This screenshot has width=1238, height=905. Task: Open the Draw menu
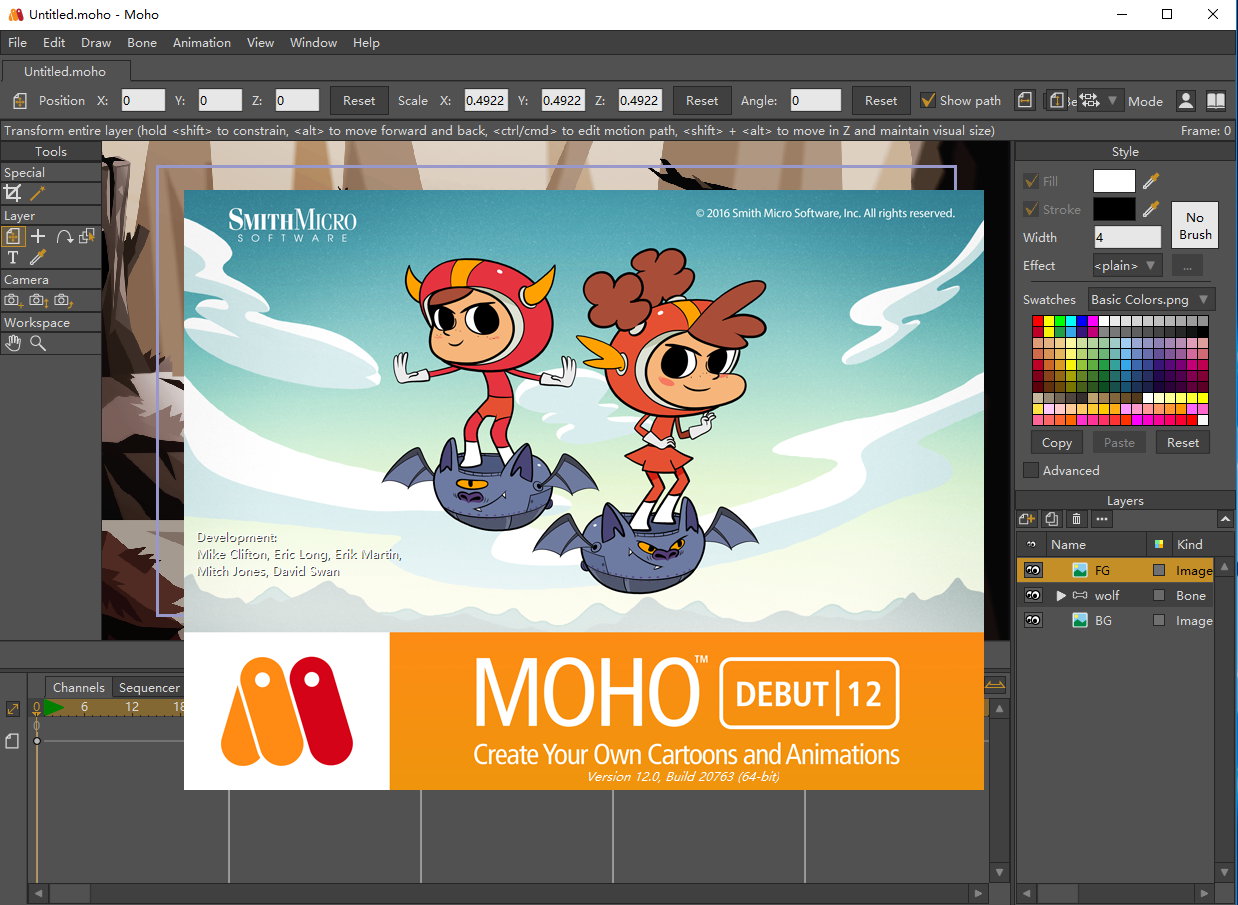(x=96, y=42)
